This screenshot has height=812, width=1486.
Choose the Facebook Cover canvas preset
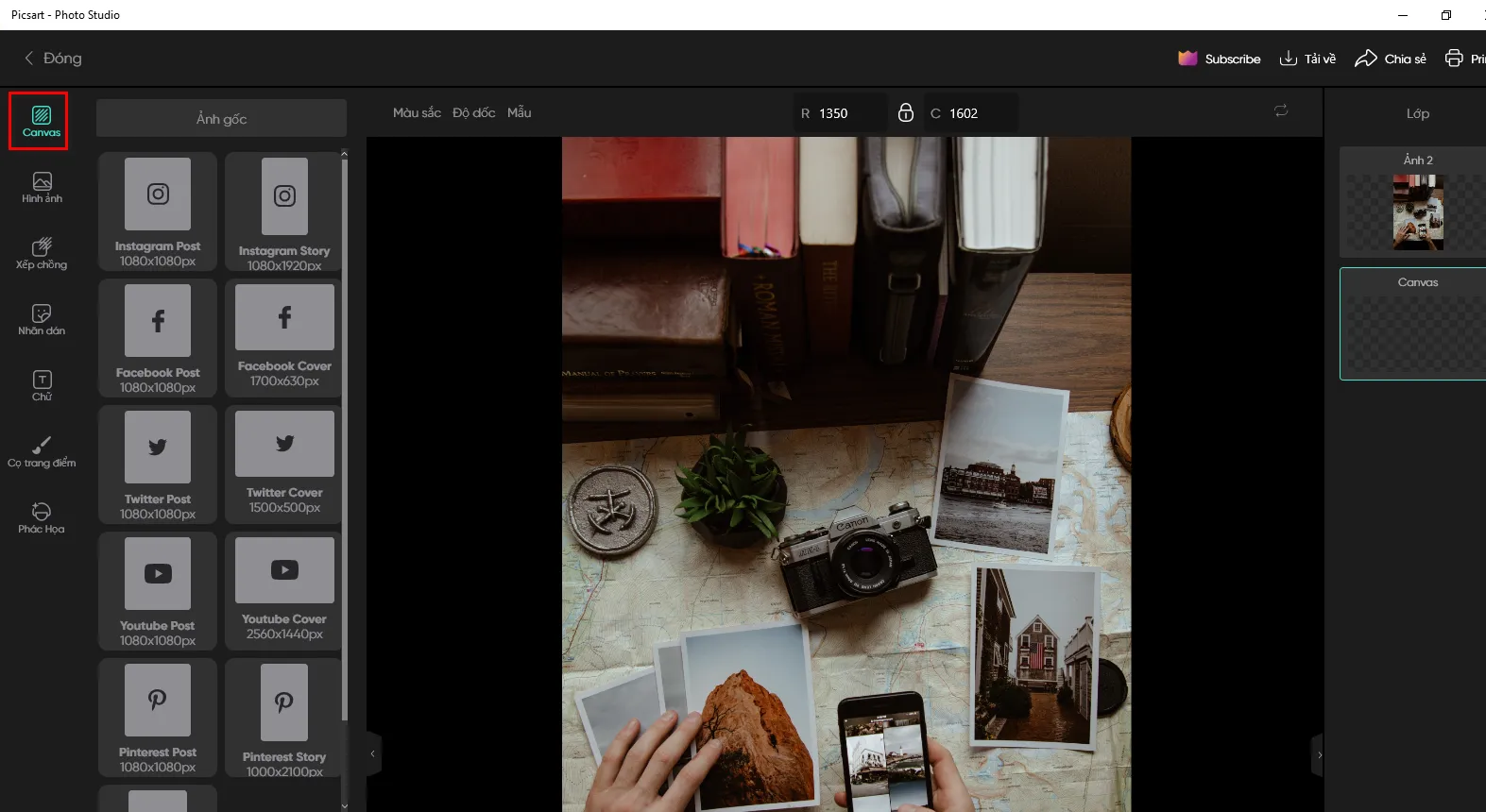[284, 338]
